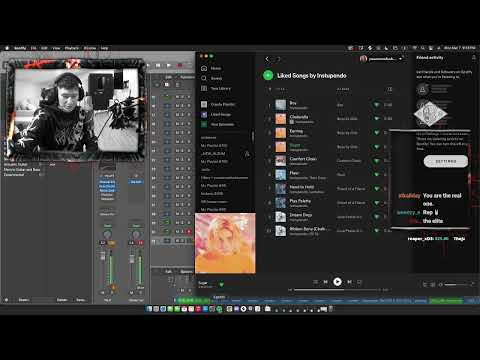480x360 pixels.
Task: Click the red record-enable button in Logic track list
Action: (x=189, y=231)
